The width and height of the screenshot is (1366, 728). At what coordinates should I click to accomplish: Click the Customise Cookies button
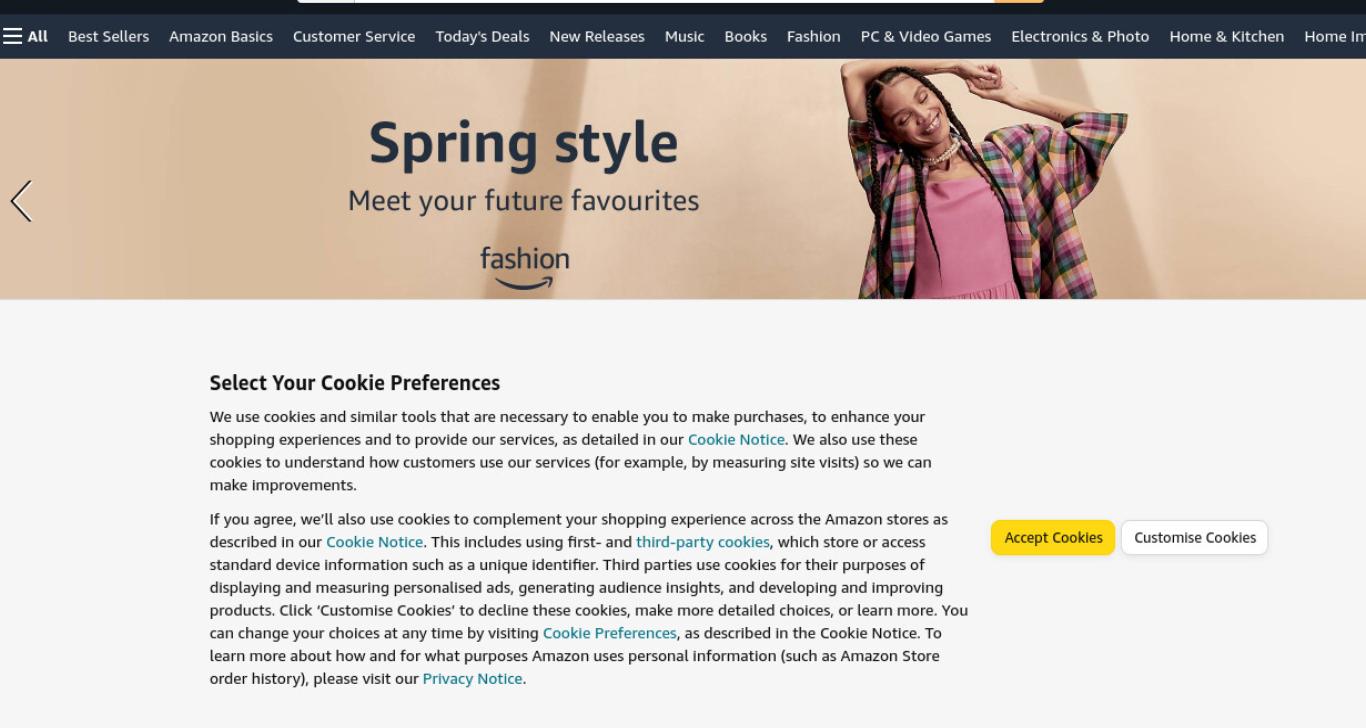(x=1195, y=538)
